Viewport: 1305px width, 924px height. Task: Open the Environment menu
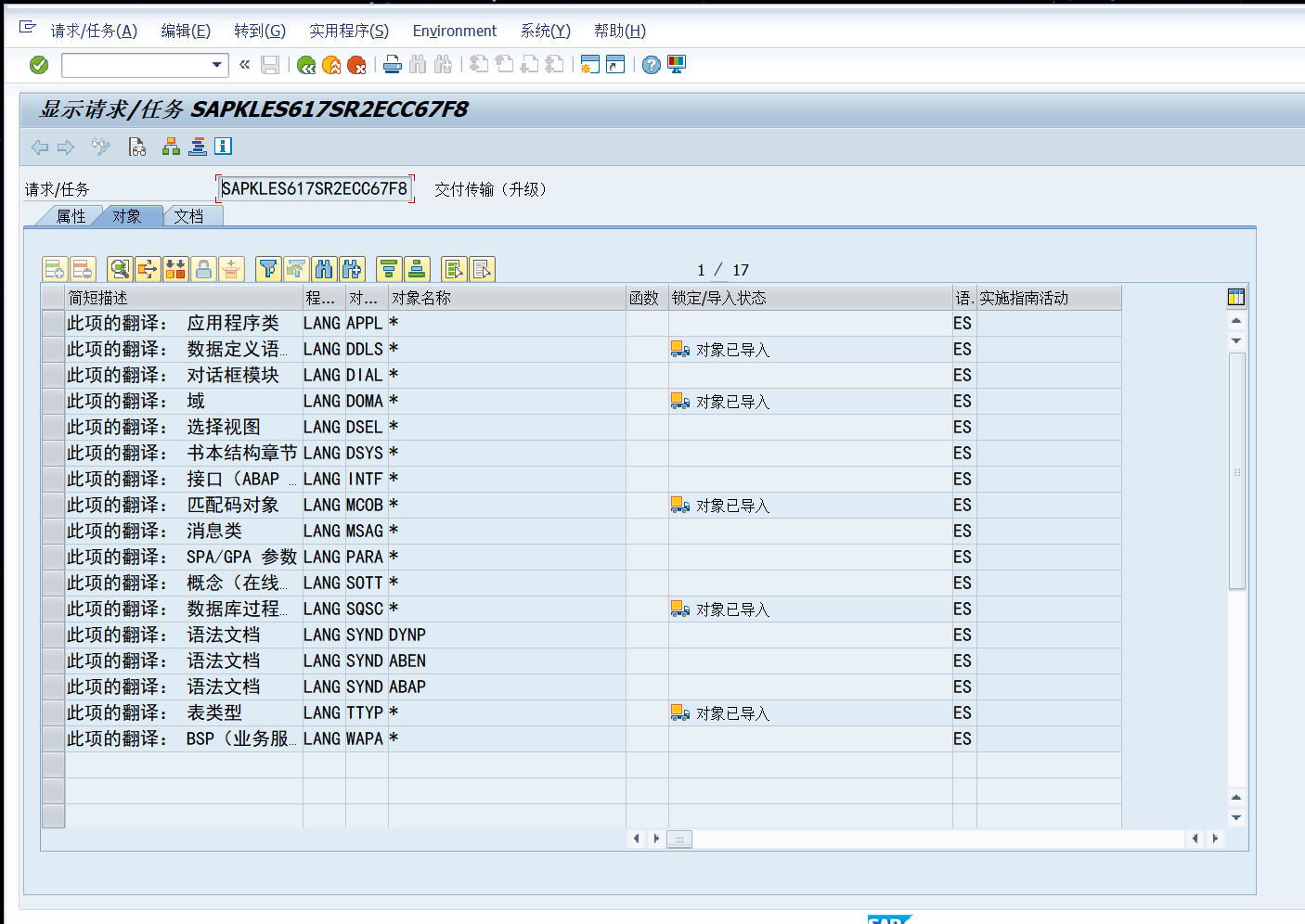click(455, 31)
